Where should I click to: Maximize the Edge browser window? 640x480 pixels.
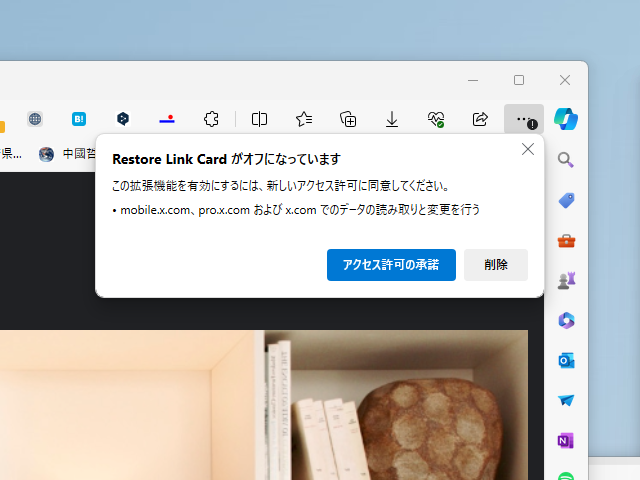(519, 80)
